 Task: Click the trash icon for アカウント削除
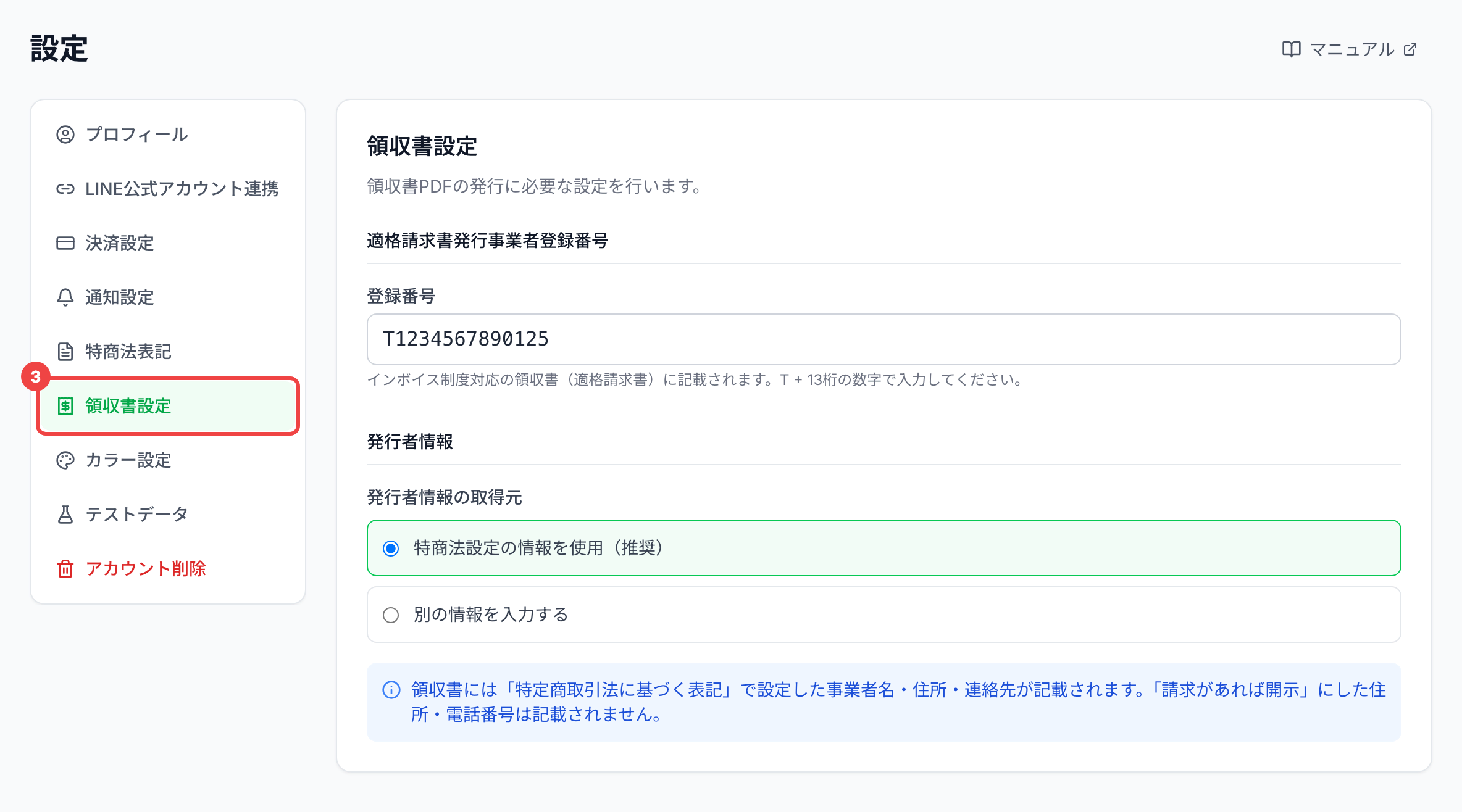pyautogui.click(x=65, y=569)
